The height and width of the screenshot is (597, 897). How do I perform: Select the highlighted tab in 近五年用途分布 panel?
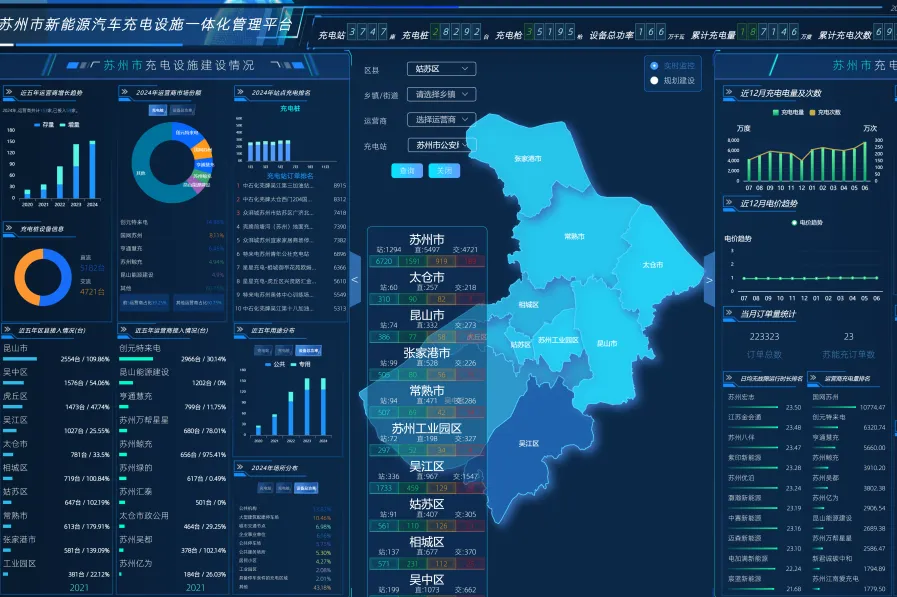307,350
